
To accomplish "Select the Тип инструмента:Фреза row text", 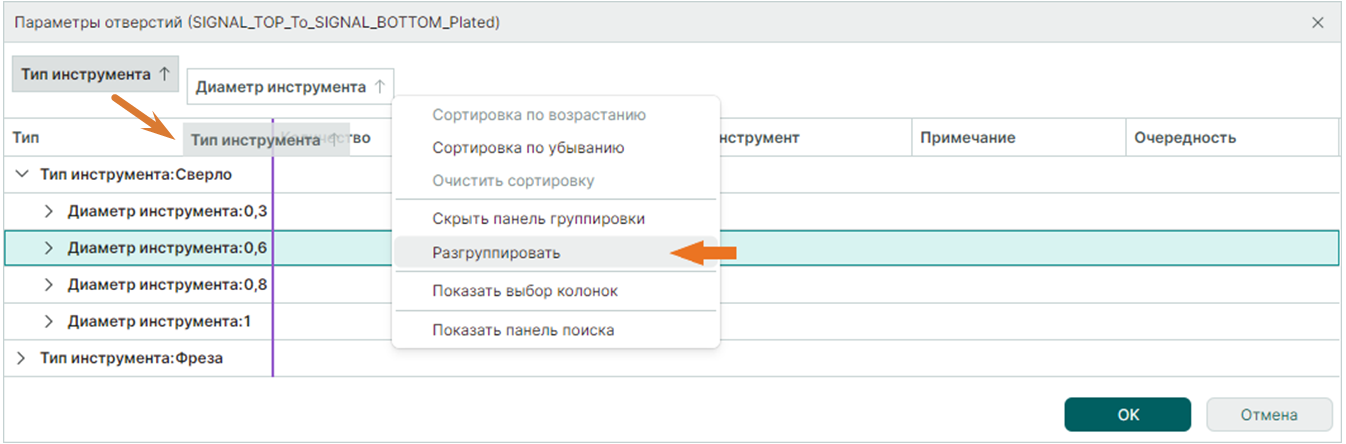I will click(131, 358).
